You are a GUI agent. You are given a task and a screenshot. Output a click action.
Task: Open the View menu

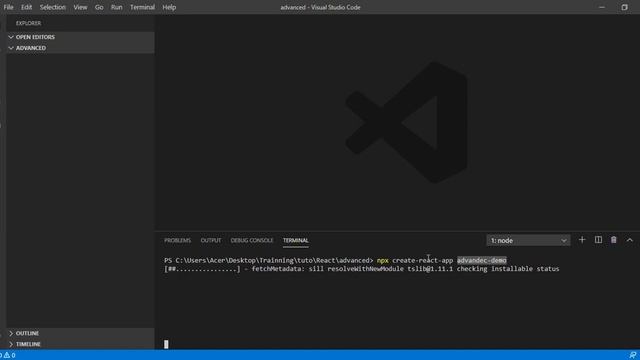click(80, 7)
